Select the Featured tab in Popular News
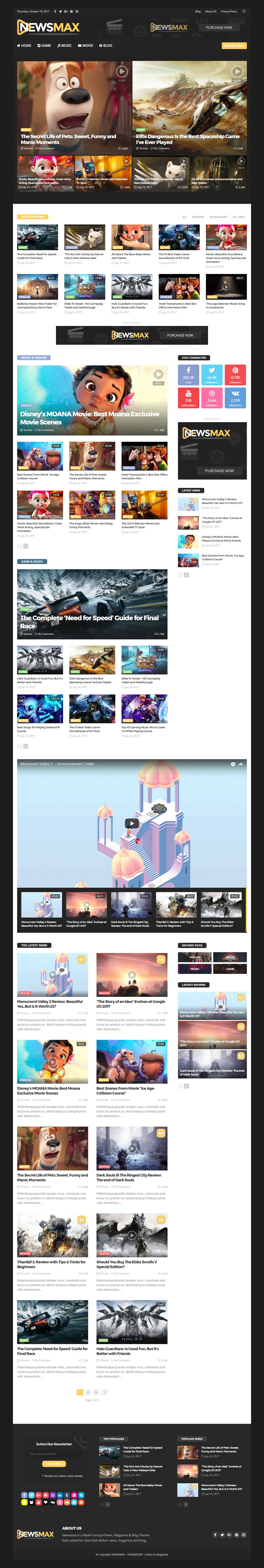 [x=198, y=217]
